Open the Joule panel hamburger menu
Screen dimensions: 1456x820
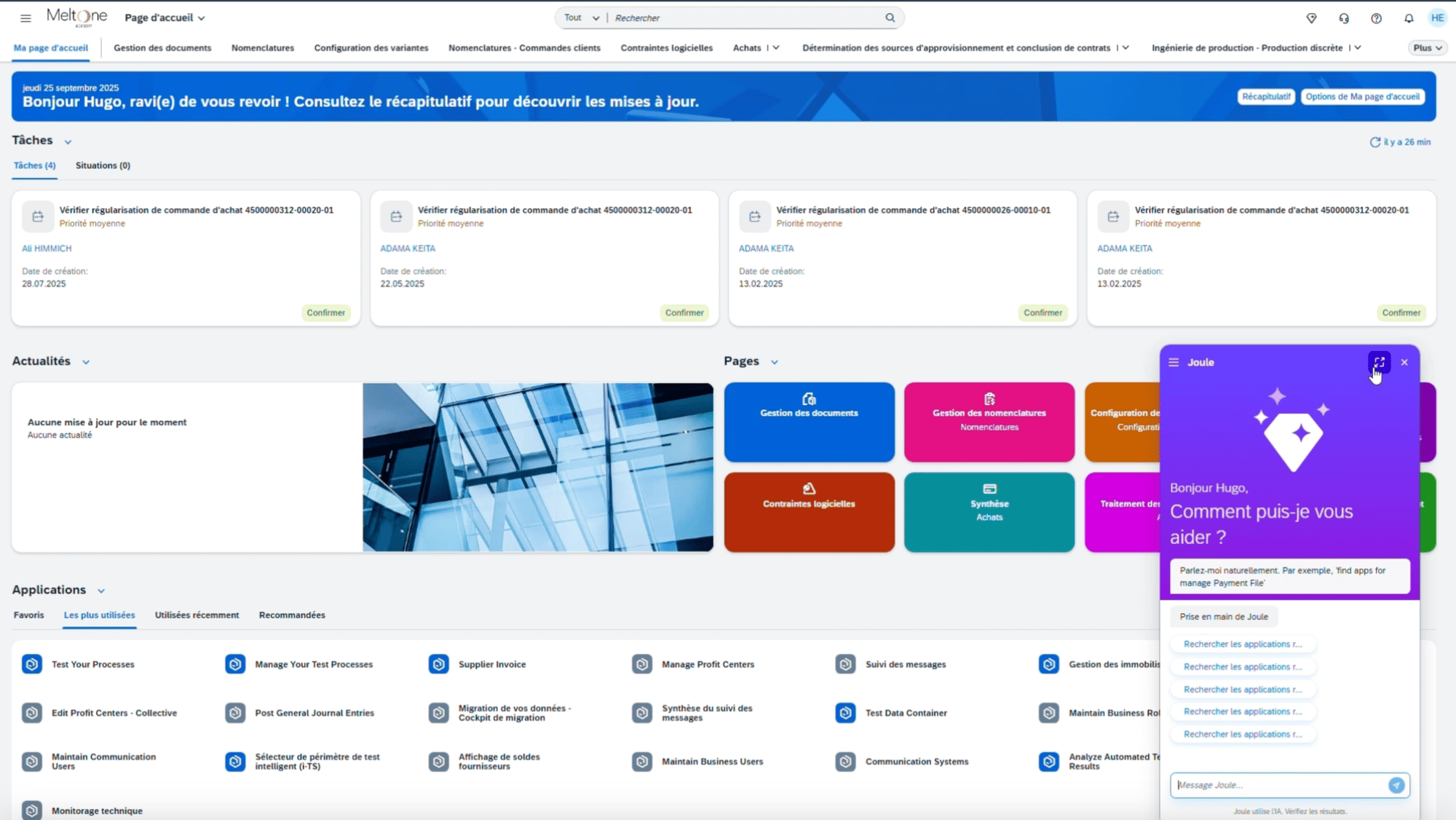pos(1174,362)
